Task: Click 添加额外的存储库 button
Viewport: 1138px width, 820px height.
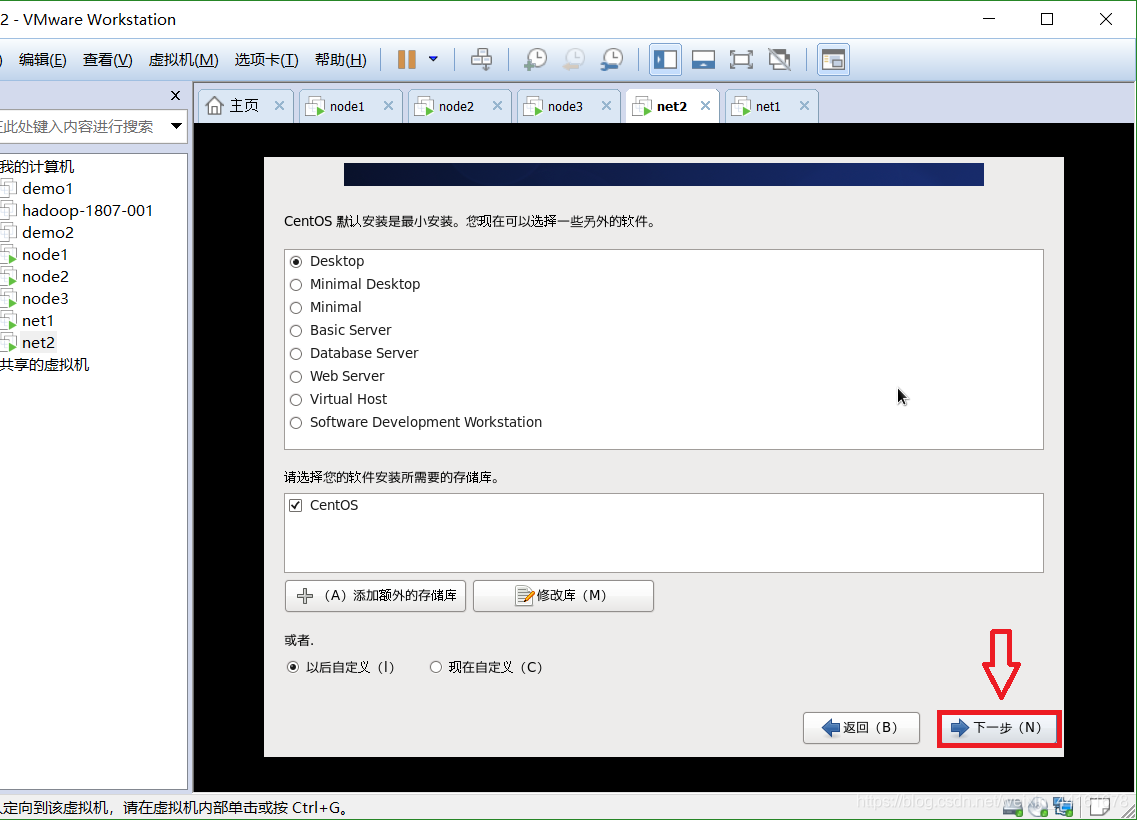Action: point(375,596)
